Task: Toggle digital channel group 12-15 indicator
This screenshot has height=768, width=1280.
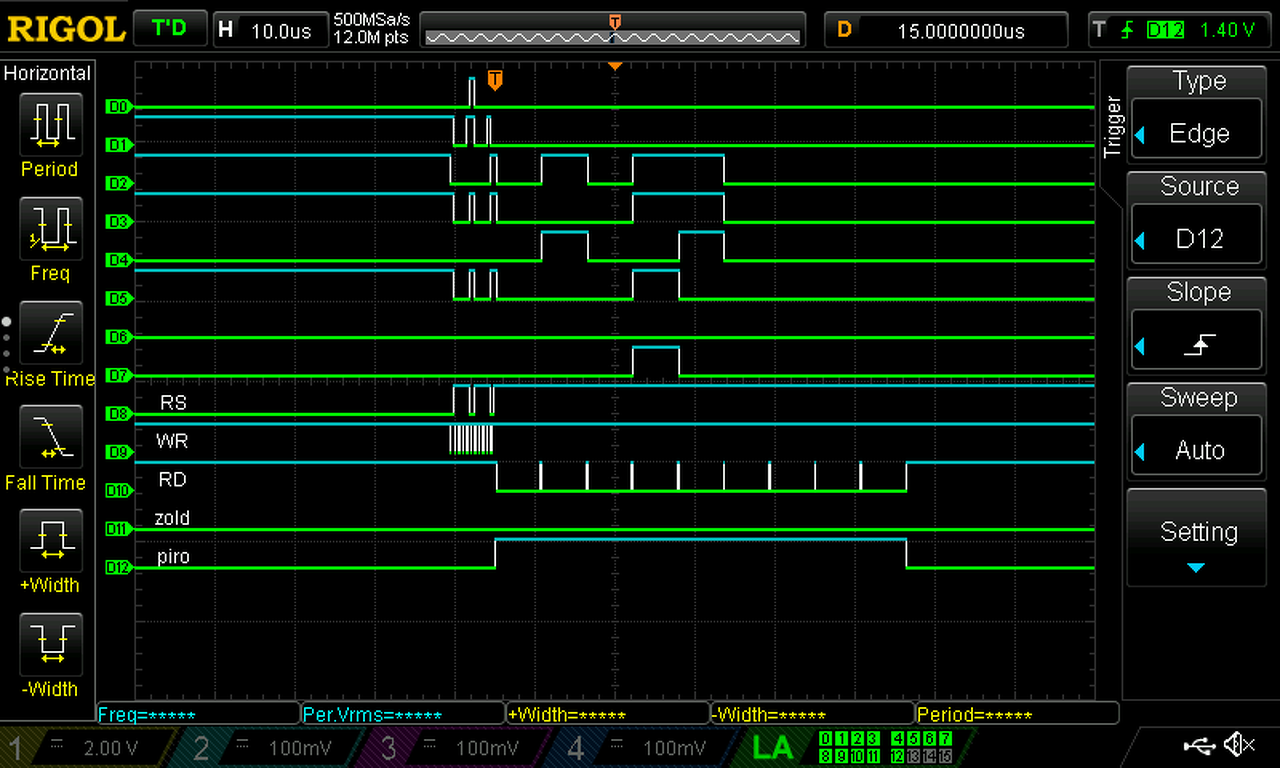Action: tap(922, 755)
